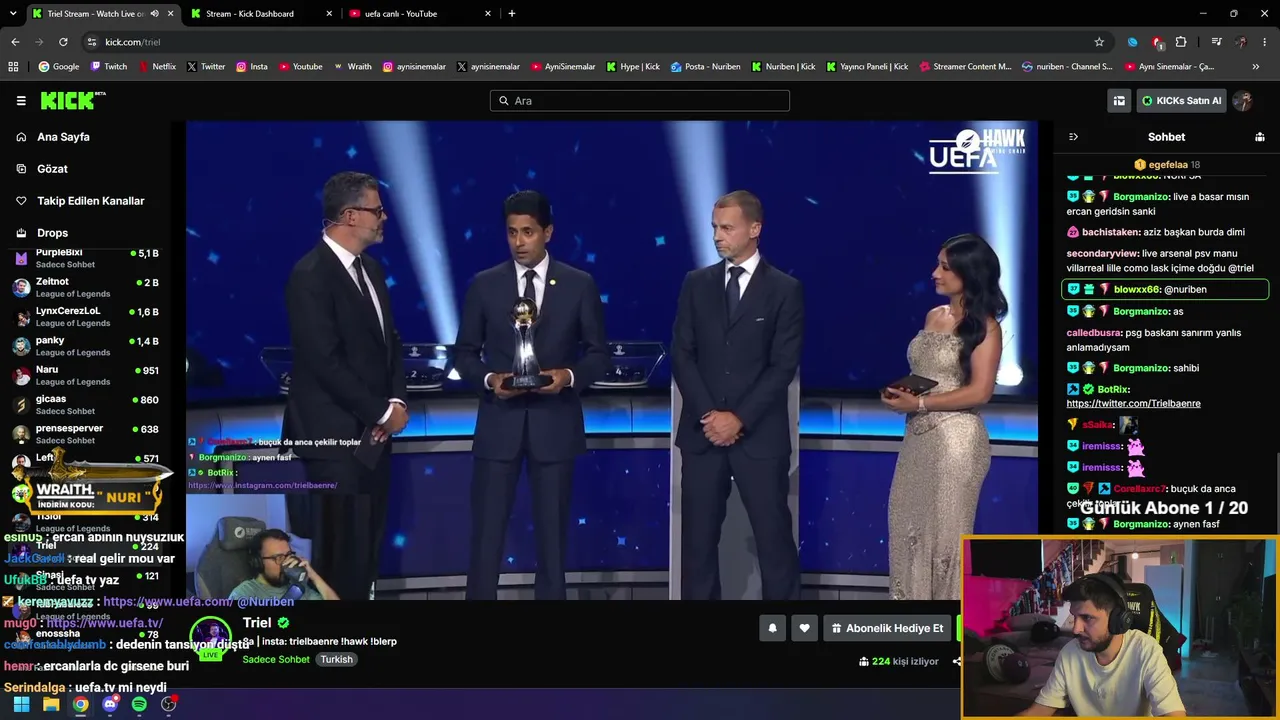This screenshot has height=720, width=1280.
Task: Mute the Triel Stream tab audio
Action: tap(154, 14)
